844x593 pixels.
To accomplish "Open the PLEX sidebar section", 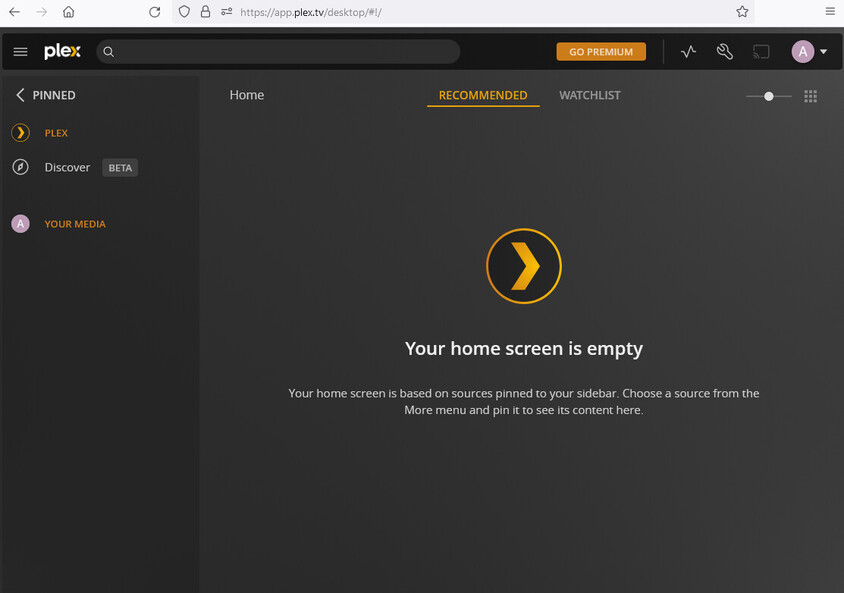I will pyautogui.click(x=56, y=133).
